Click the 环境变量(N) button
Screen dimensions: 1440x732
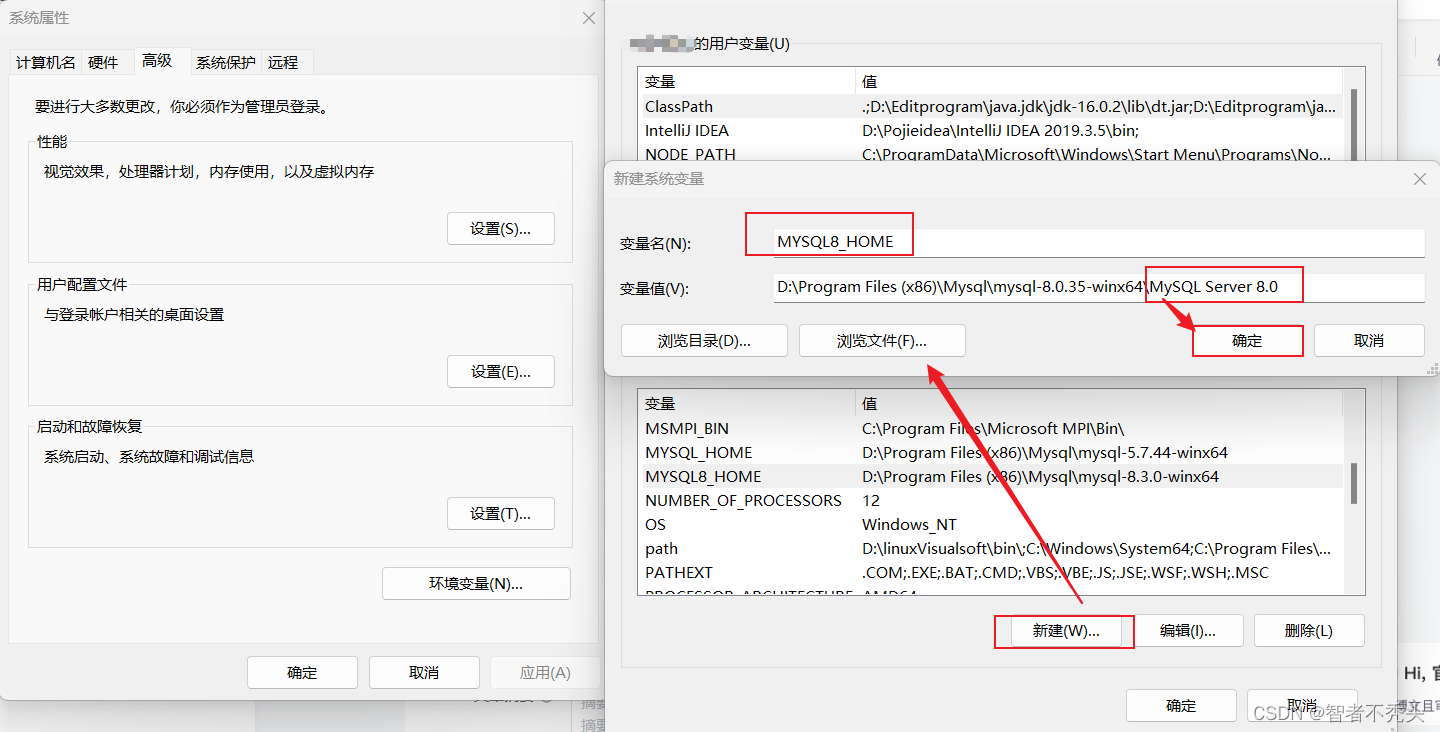pyautogui.click(x=476, y=583)
